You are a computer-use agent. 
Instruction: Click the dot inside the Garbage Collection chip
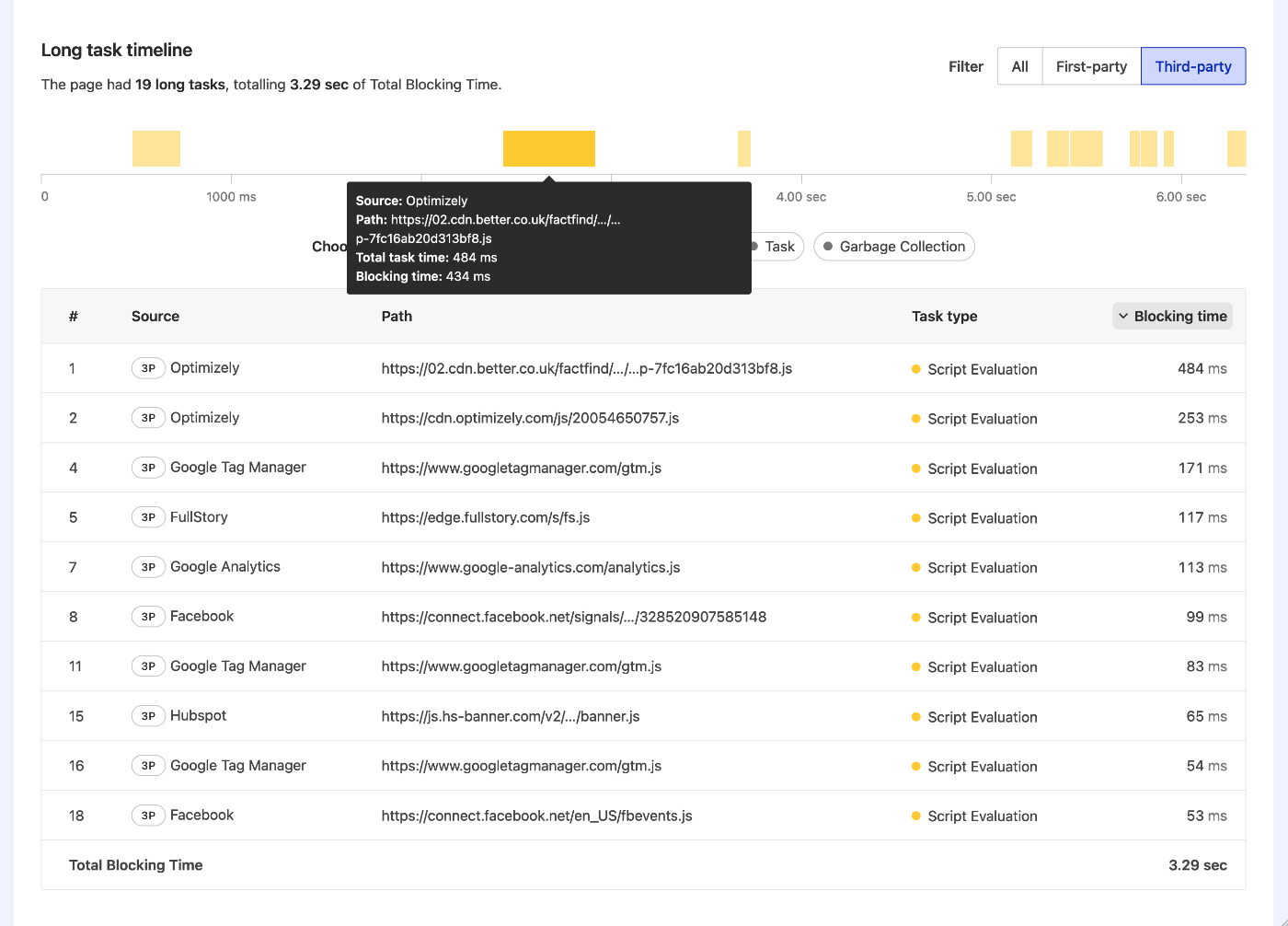tap(828, 246)
